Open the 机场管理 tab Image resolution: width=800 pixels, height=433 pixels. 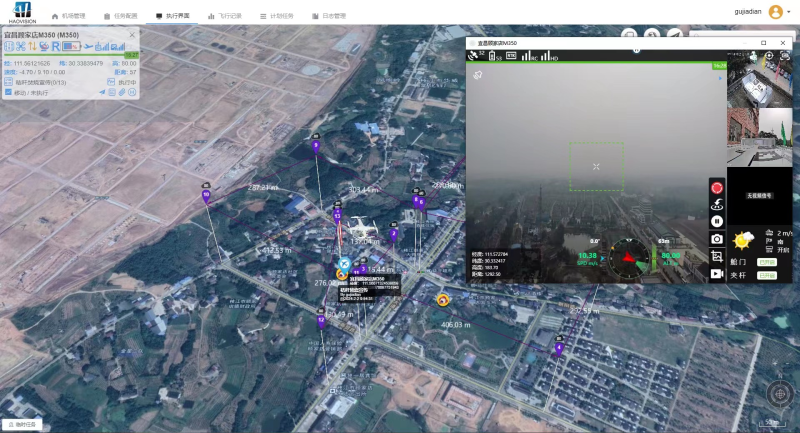pos(68,16)
